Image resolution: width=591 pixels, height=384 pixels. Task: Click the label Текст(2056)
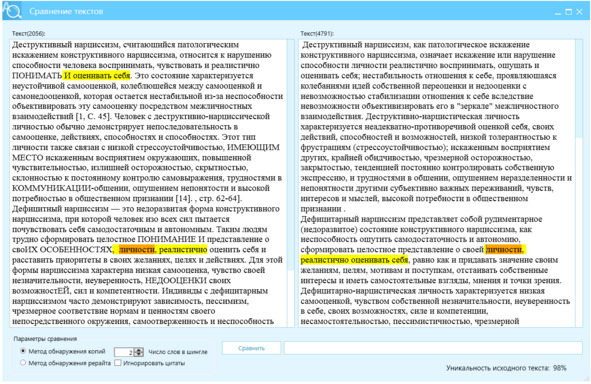(28, 34)
